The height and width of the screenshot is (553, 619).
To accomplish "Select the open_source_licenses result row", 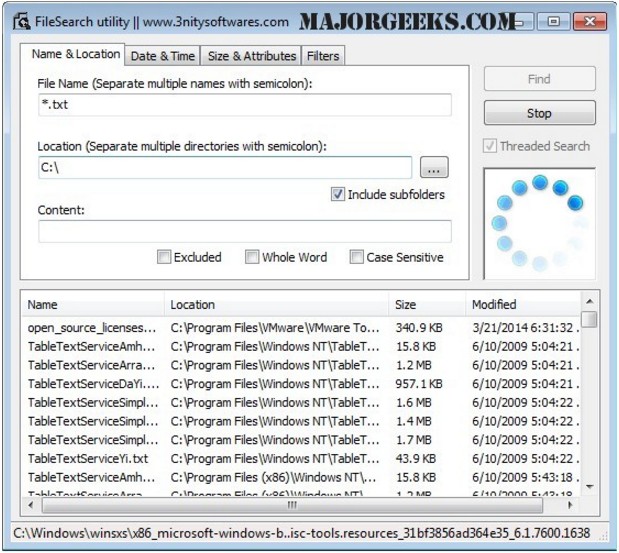I will coord(302,328).
